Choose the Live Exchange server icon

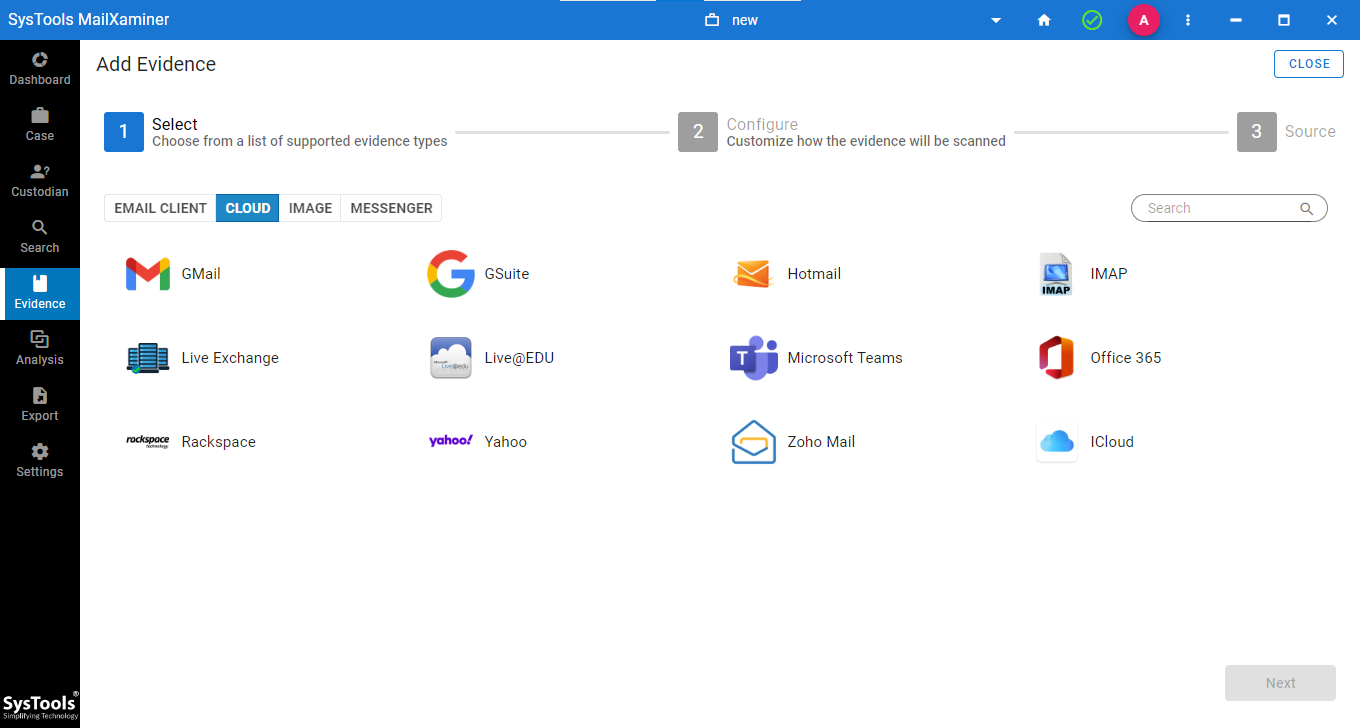[148, 358]
